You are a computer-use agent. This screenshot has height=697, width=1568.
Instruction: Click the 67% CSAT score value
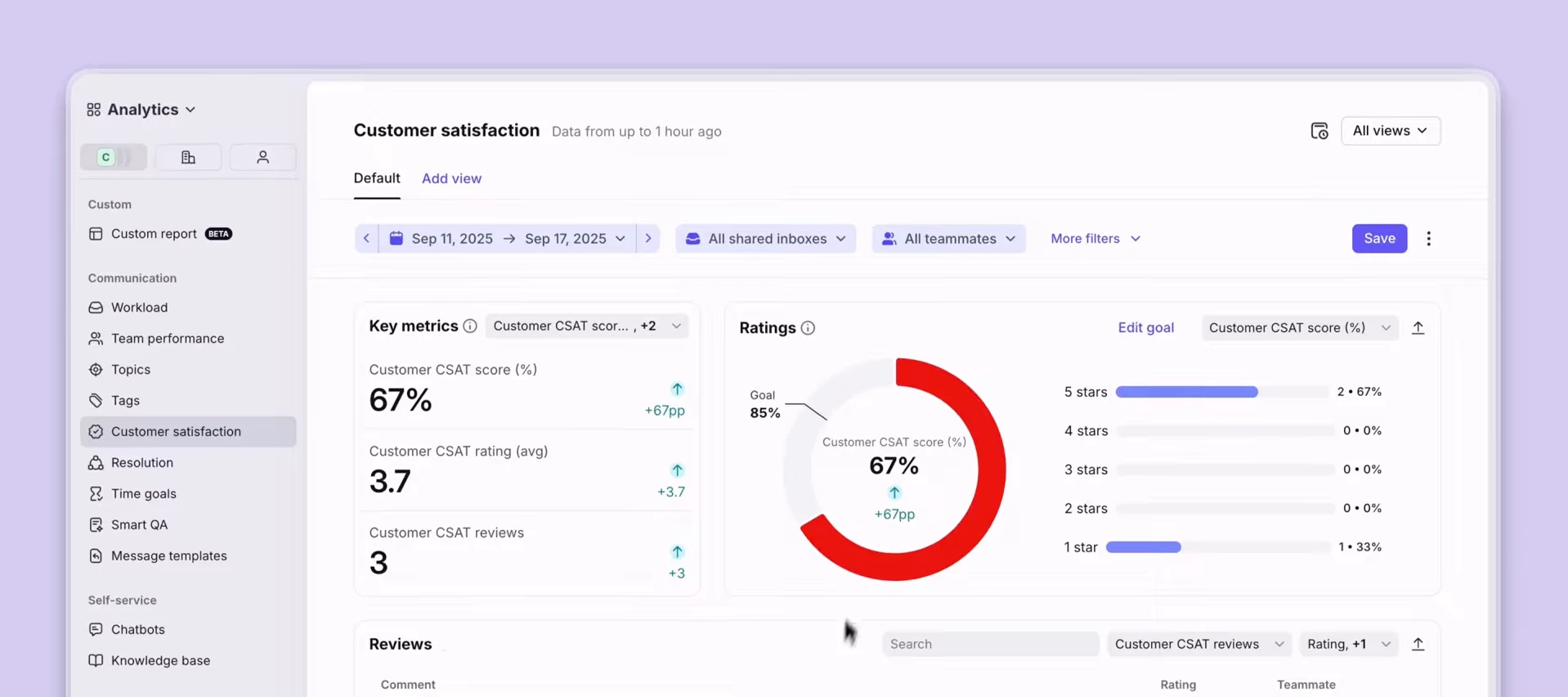point(400,400)
